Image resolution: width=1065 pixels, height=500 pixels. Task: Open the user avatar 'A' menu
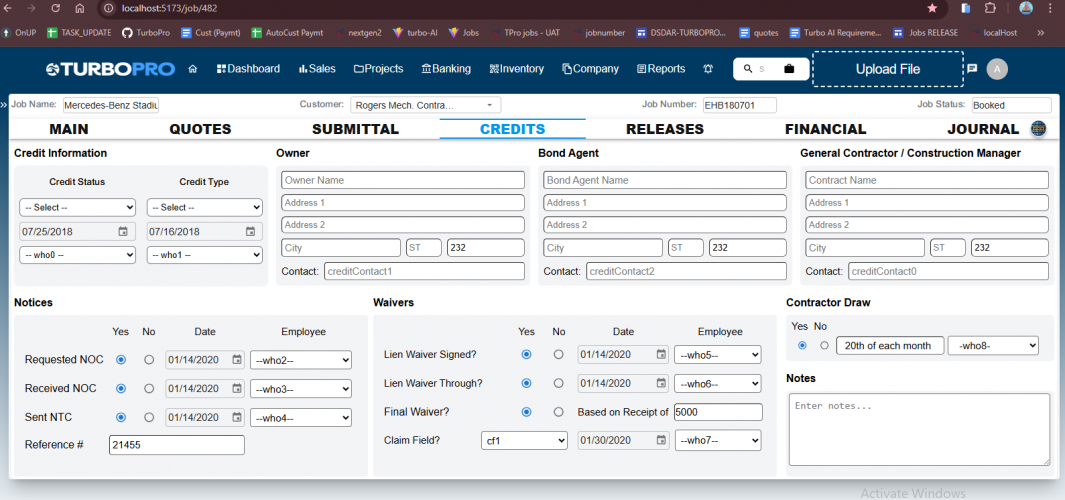[x=997, y=69]
